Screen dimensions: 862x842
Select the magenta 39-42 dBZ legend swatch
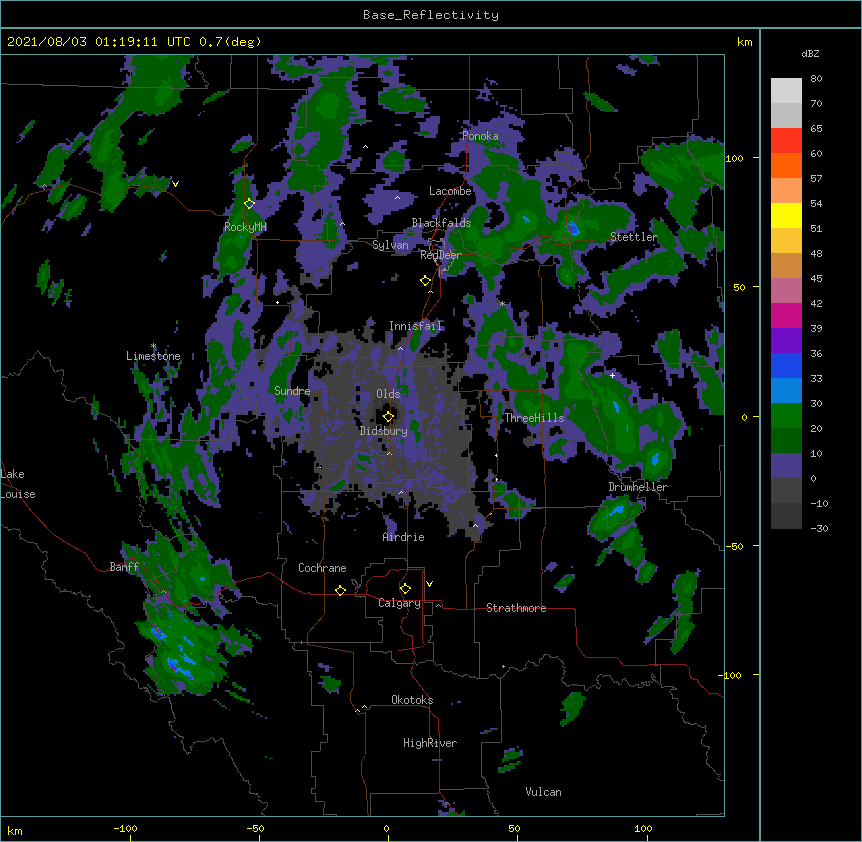click(x=786, y=315)
